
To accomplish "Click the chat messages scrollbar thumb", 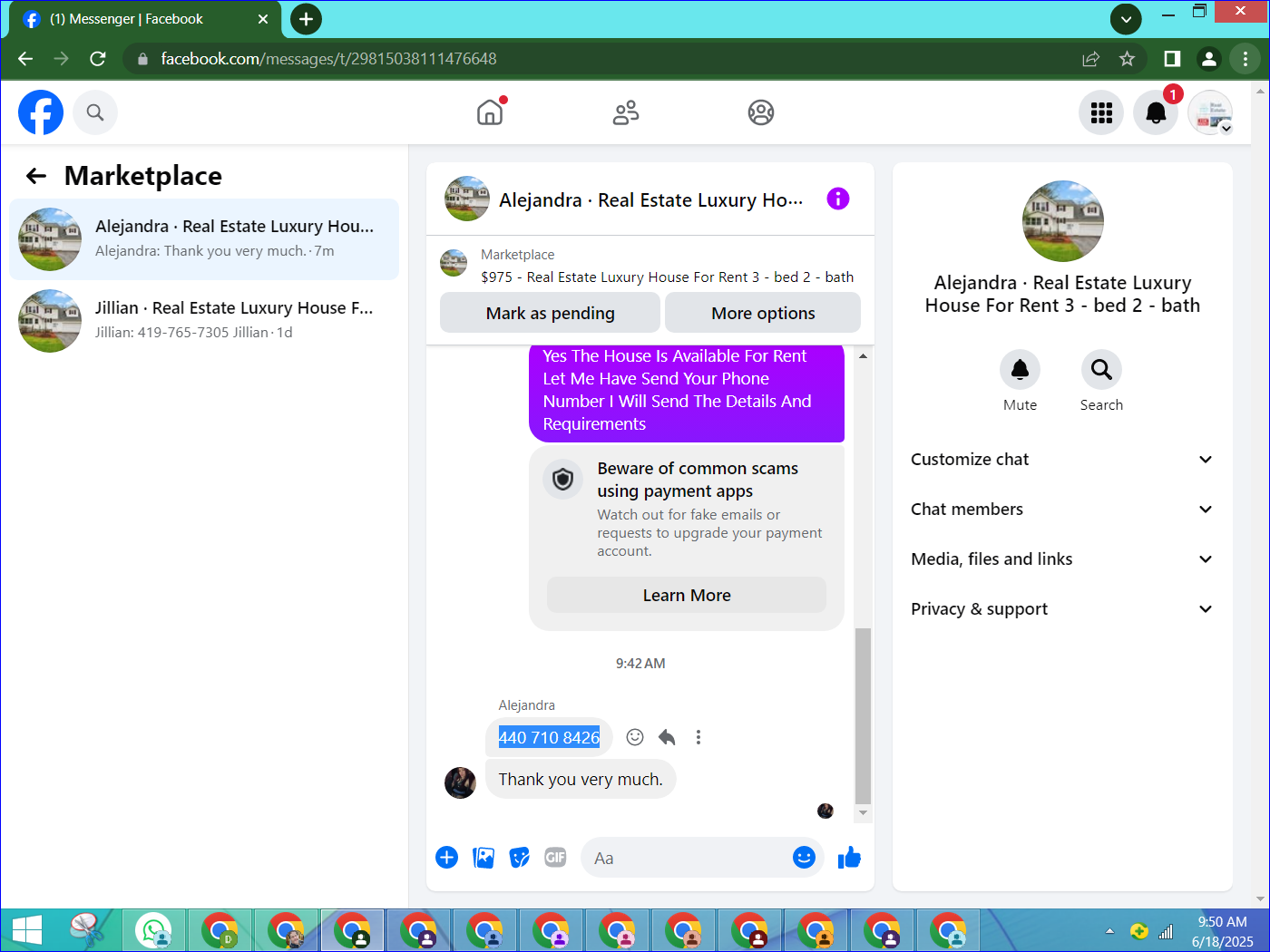I will tap(863, 714).
